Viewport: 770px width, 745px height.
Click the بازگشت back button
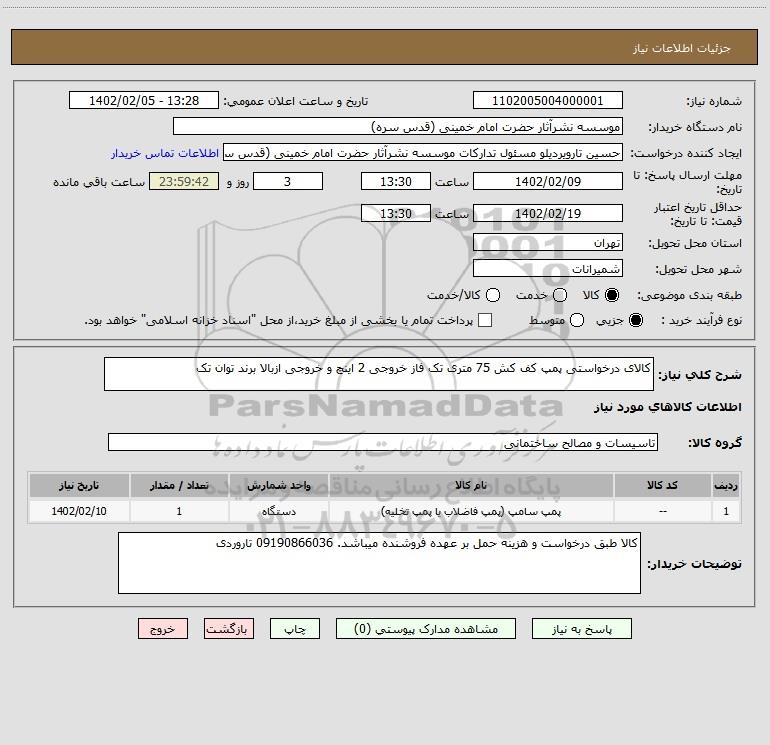tap(229, 629)
